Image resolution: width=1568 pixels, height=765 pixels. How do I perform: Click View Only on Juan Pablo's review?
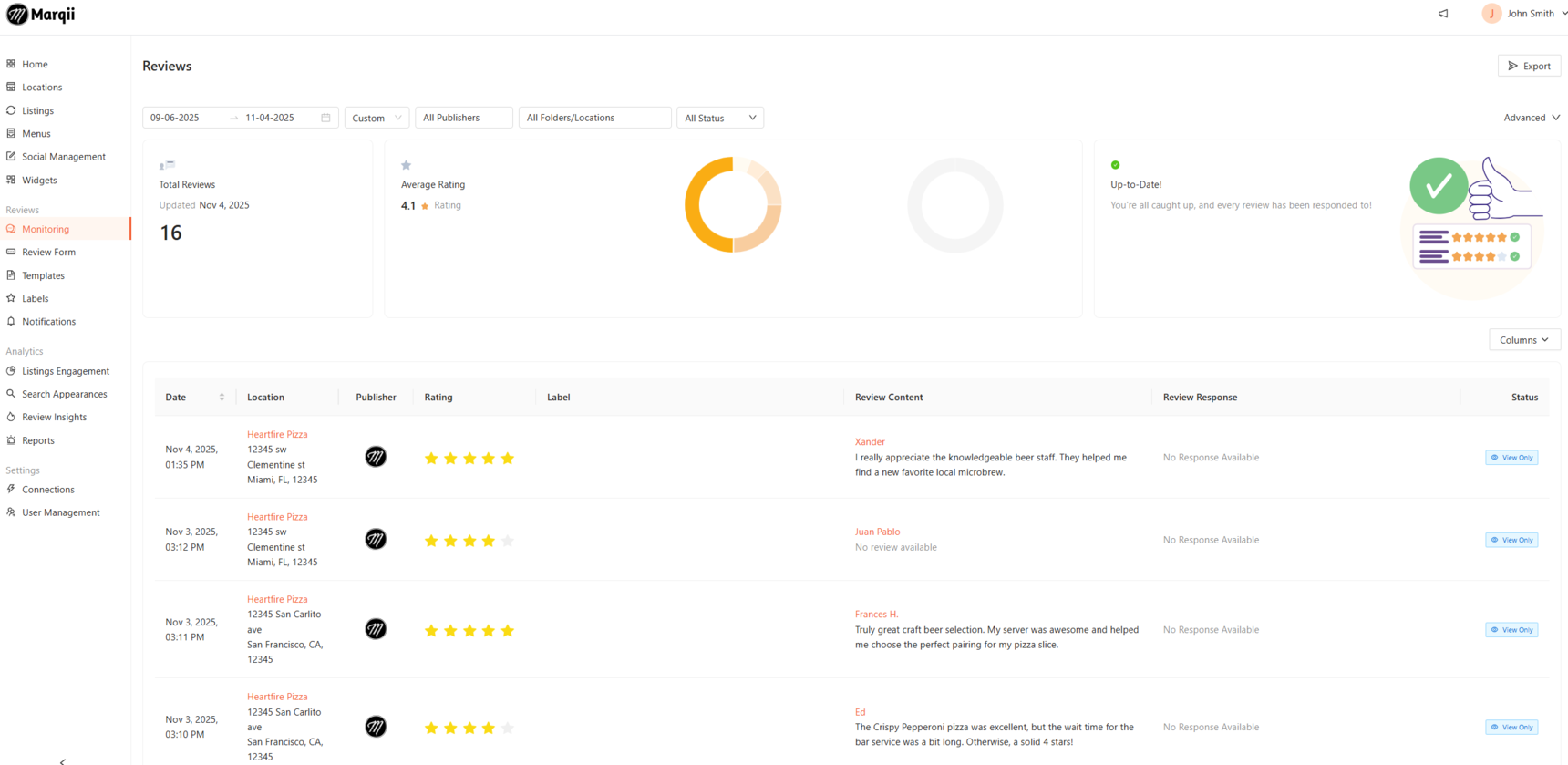tap(1511, 540)
